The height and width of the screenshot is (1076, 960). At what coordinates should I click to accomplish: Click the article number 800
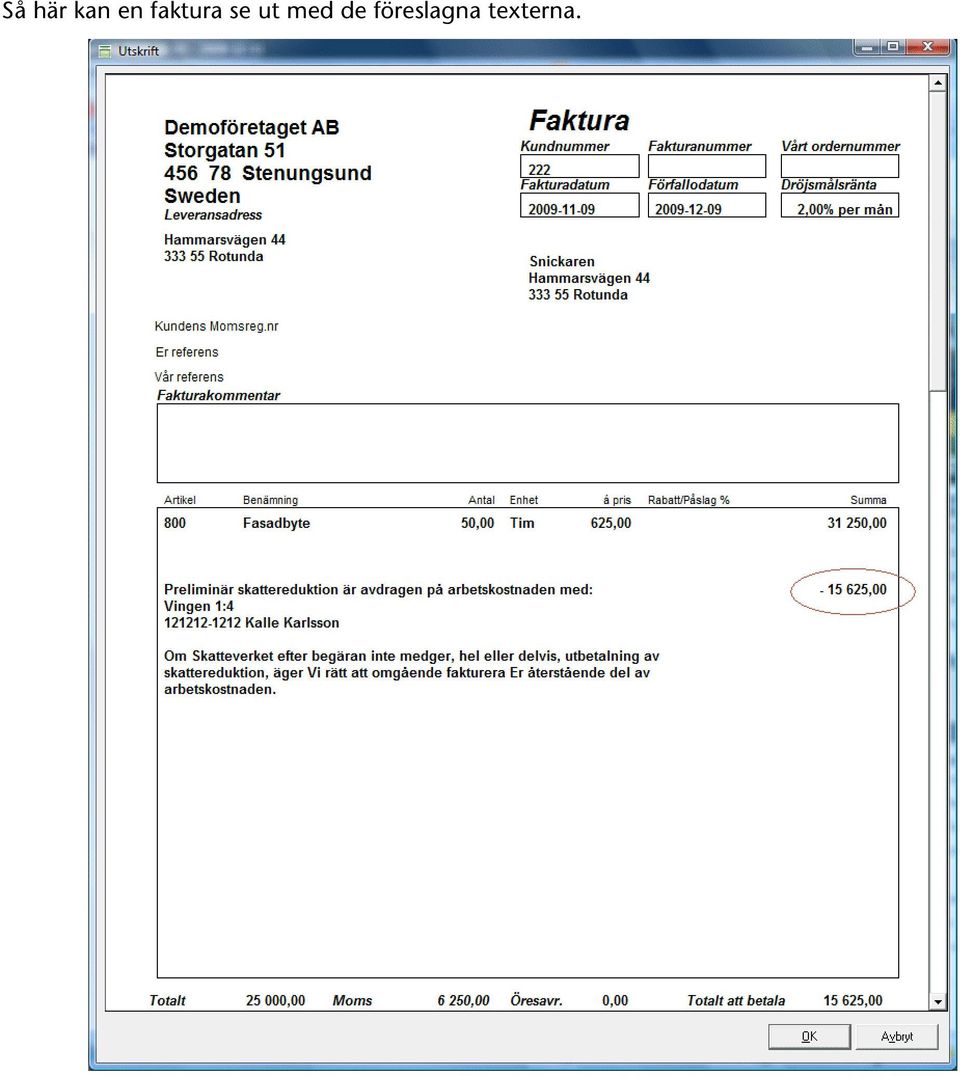coord(175,523)
